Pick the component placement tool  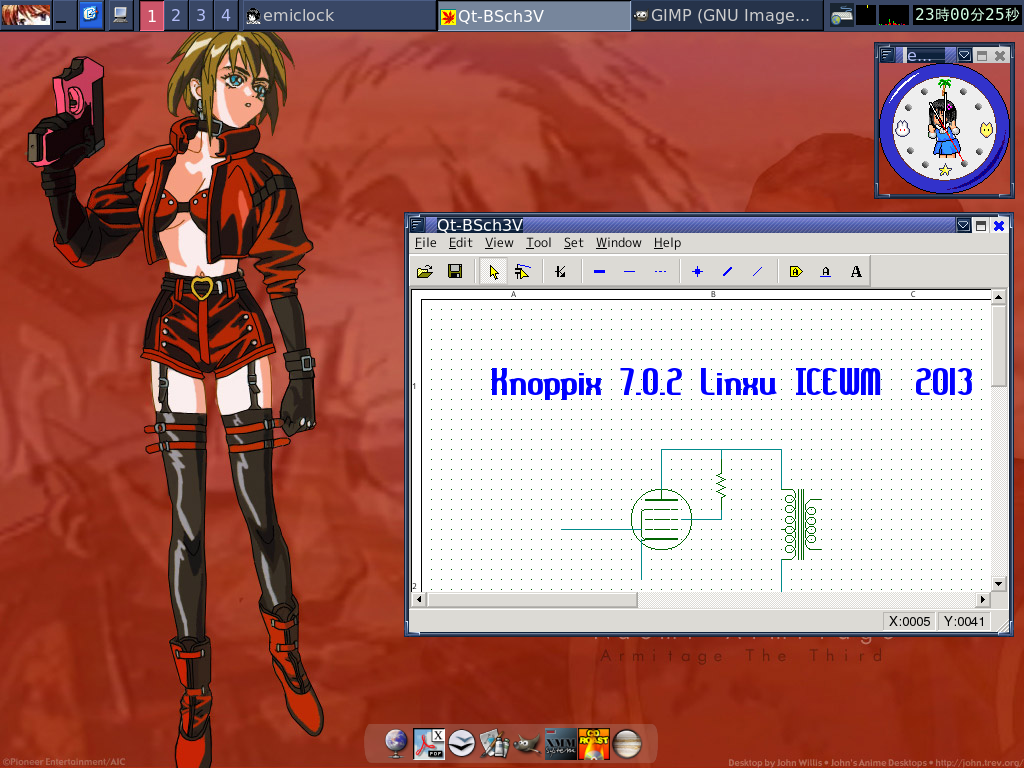[x=523, y=270]
